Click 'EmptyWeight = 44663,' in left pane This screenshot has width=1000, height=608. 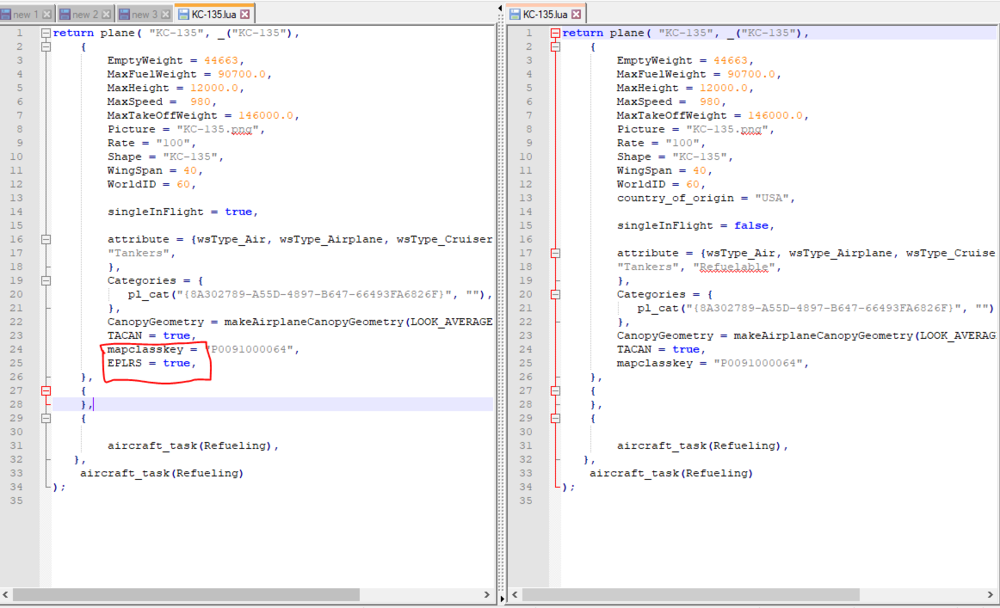click(175, 61)
